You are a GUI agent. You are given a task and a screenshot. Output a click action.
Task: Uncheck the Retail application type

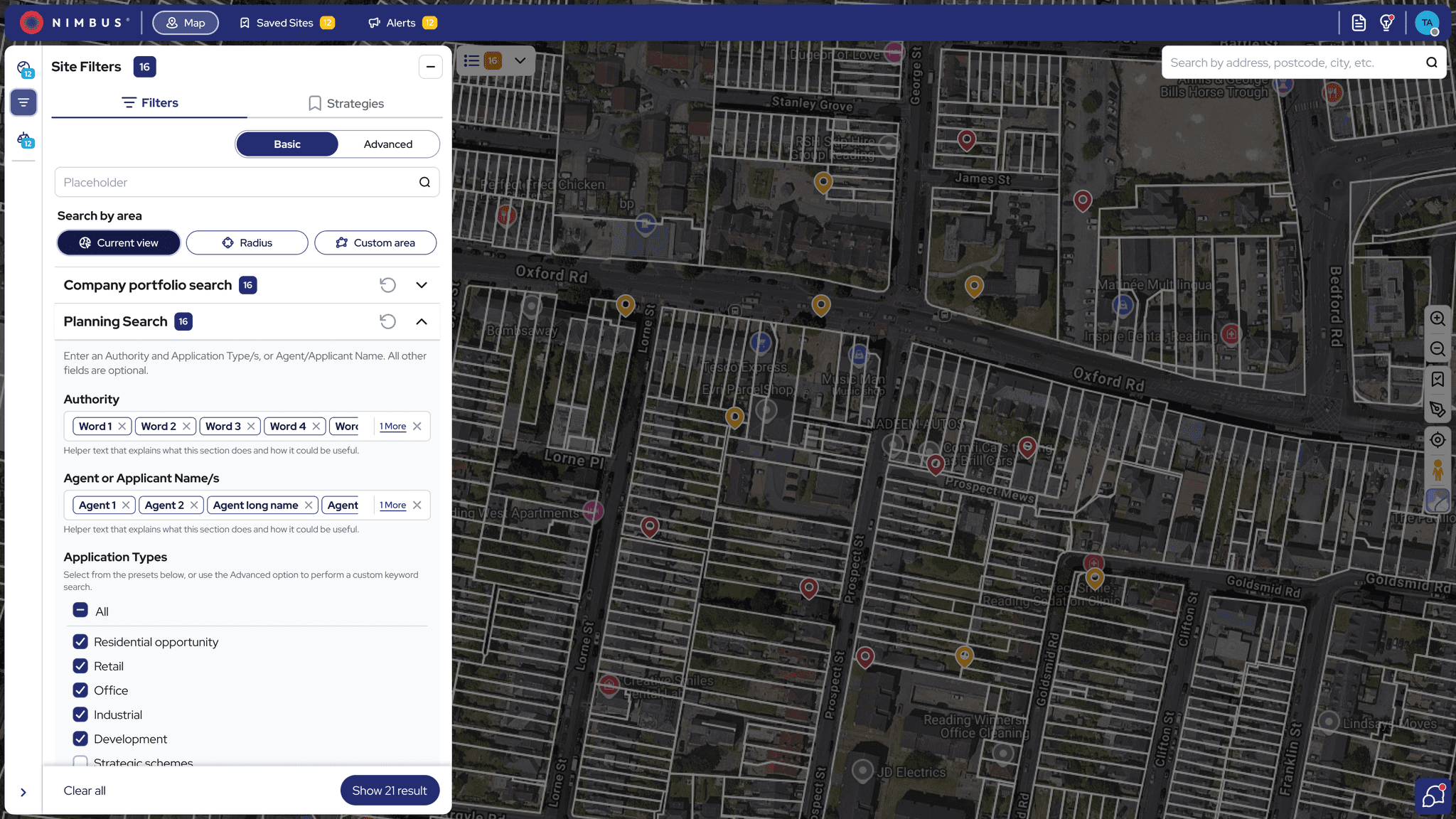point(80,666)
